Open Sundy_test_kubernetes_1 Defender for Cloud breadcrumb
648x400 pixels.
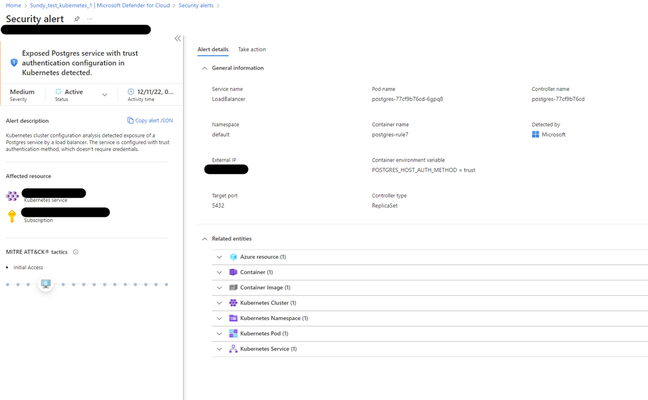click(100, 5)
